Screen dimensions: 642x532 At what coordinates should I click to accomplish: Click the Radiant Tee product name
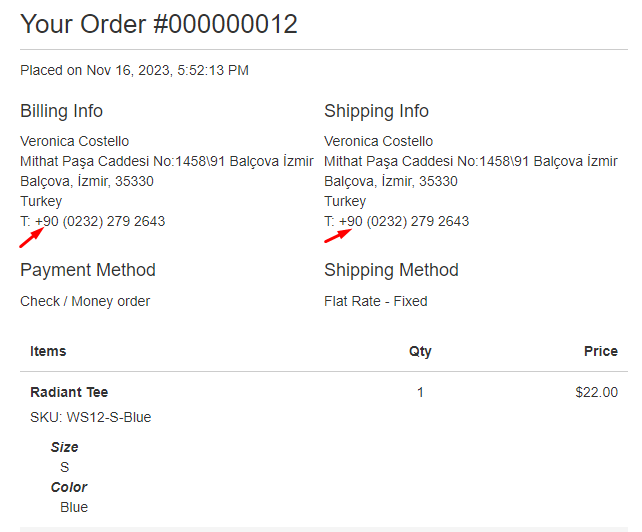[x=69, y=392]
